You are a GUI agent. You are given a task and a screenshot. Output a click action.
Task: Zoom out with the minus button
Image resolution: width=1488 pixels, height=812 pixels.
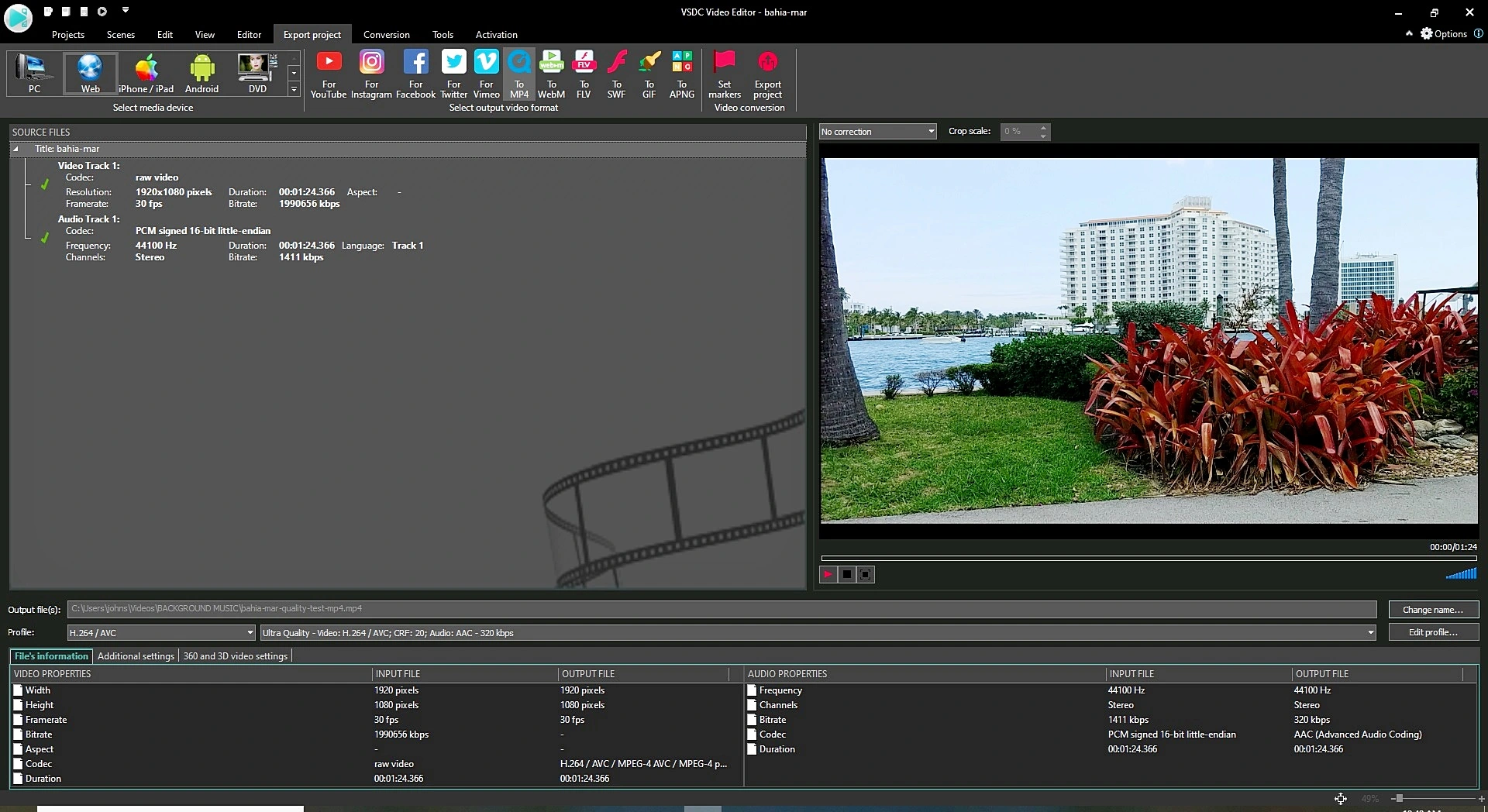1392,798
